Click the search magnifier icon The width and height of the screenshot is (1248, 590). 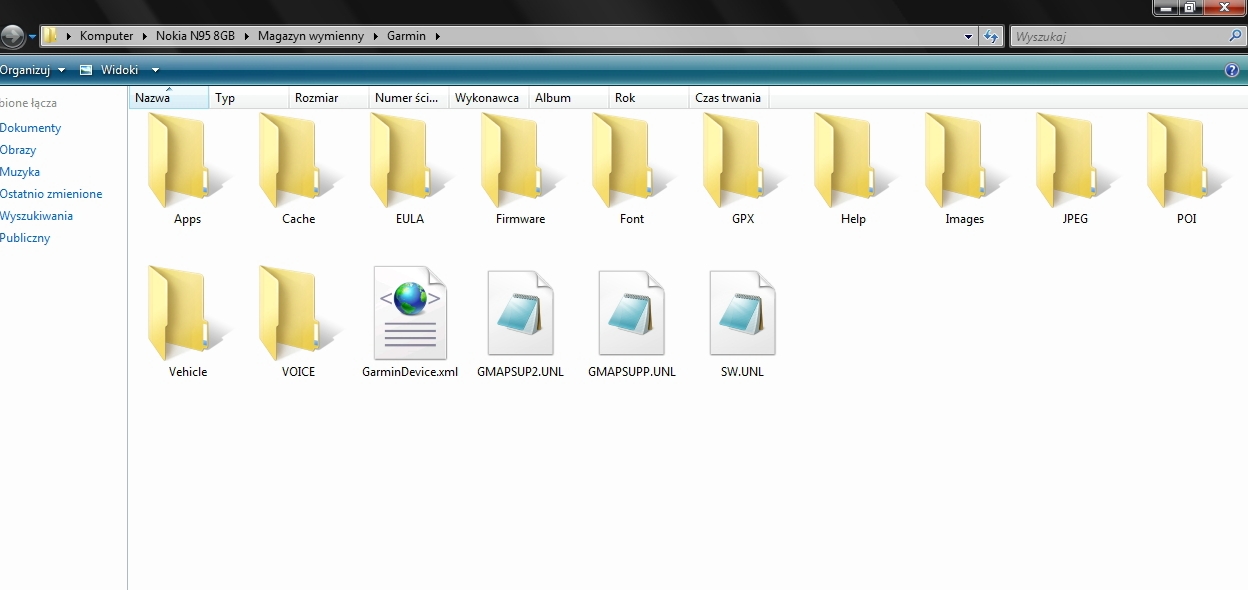coord(1235,36)
